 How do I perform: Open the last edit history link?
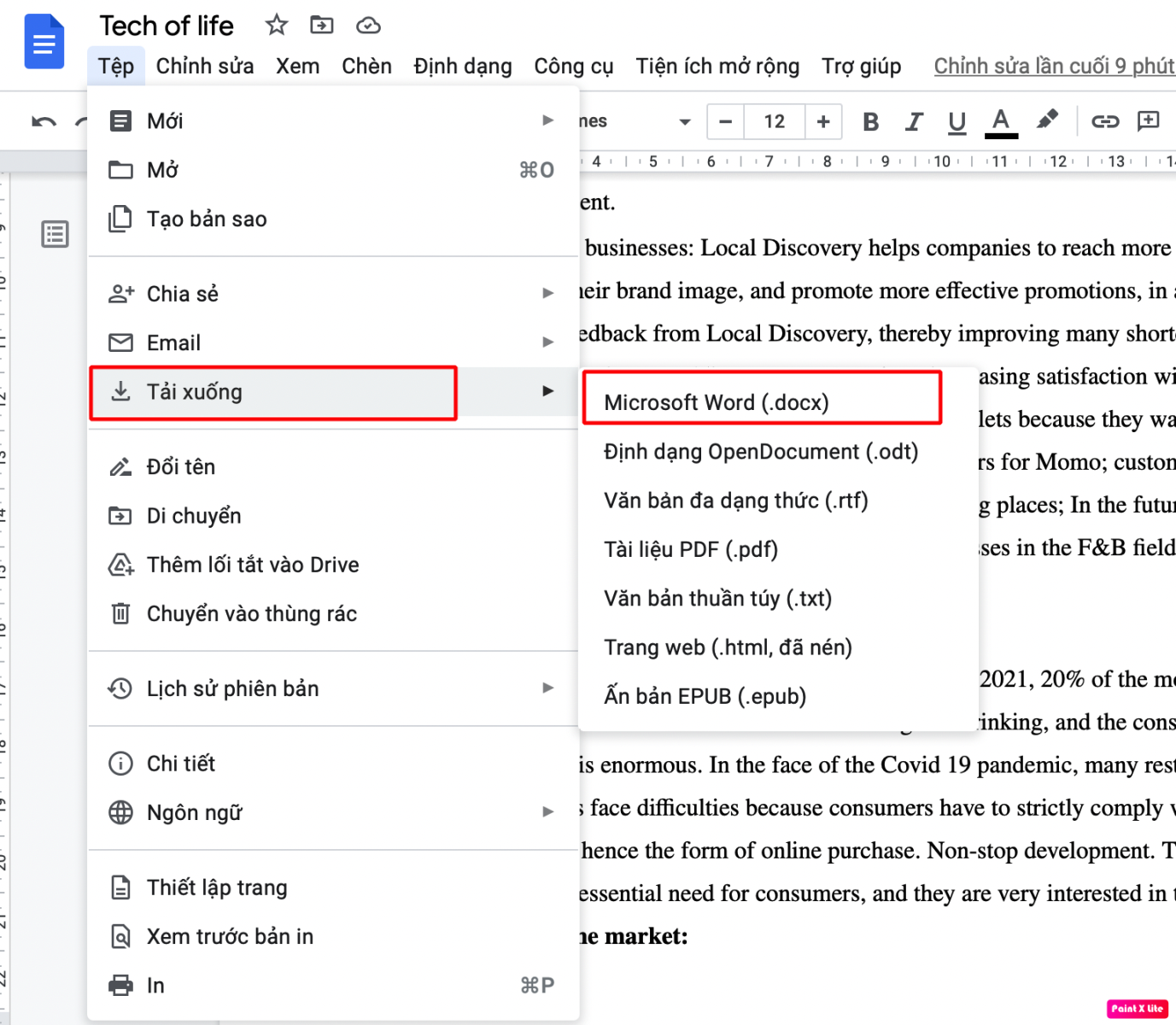pyautogui.click(x=1055, y=67)
